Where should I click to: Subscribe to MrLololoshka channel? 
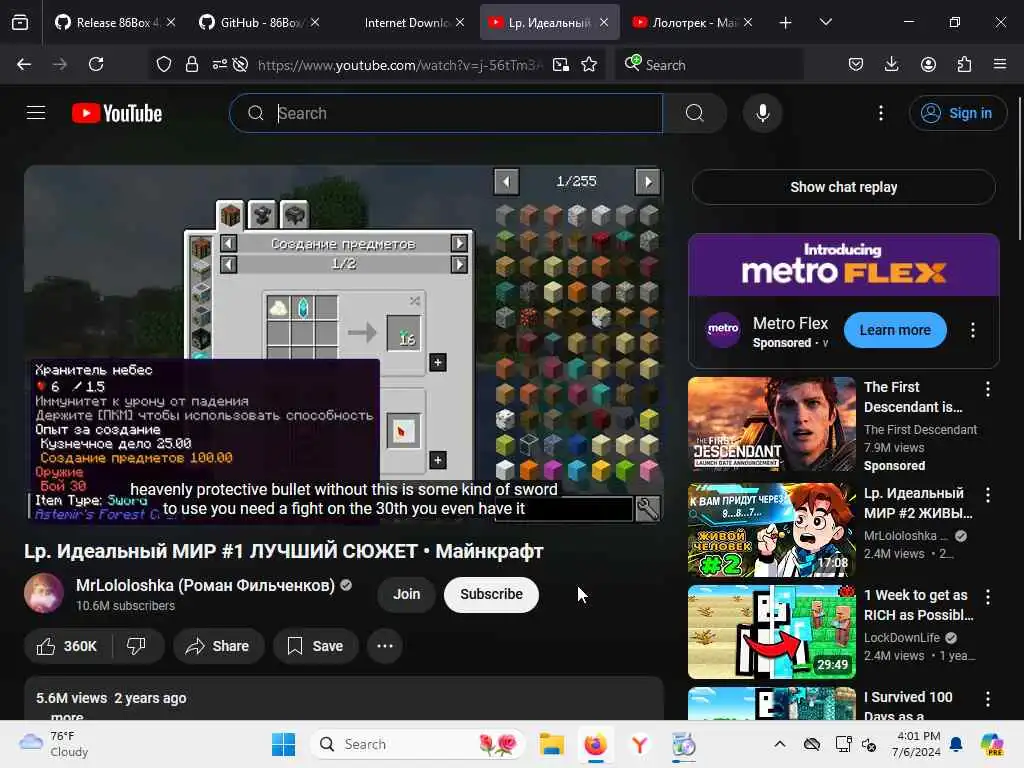coord(491,594)
